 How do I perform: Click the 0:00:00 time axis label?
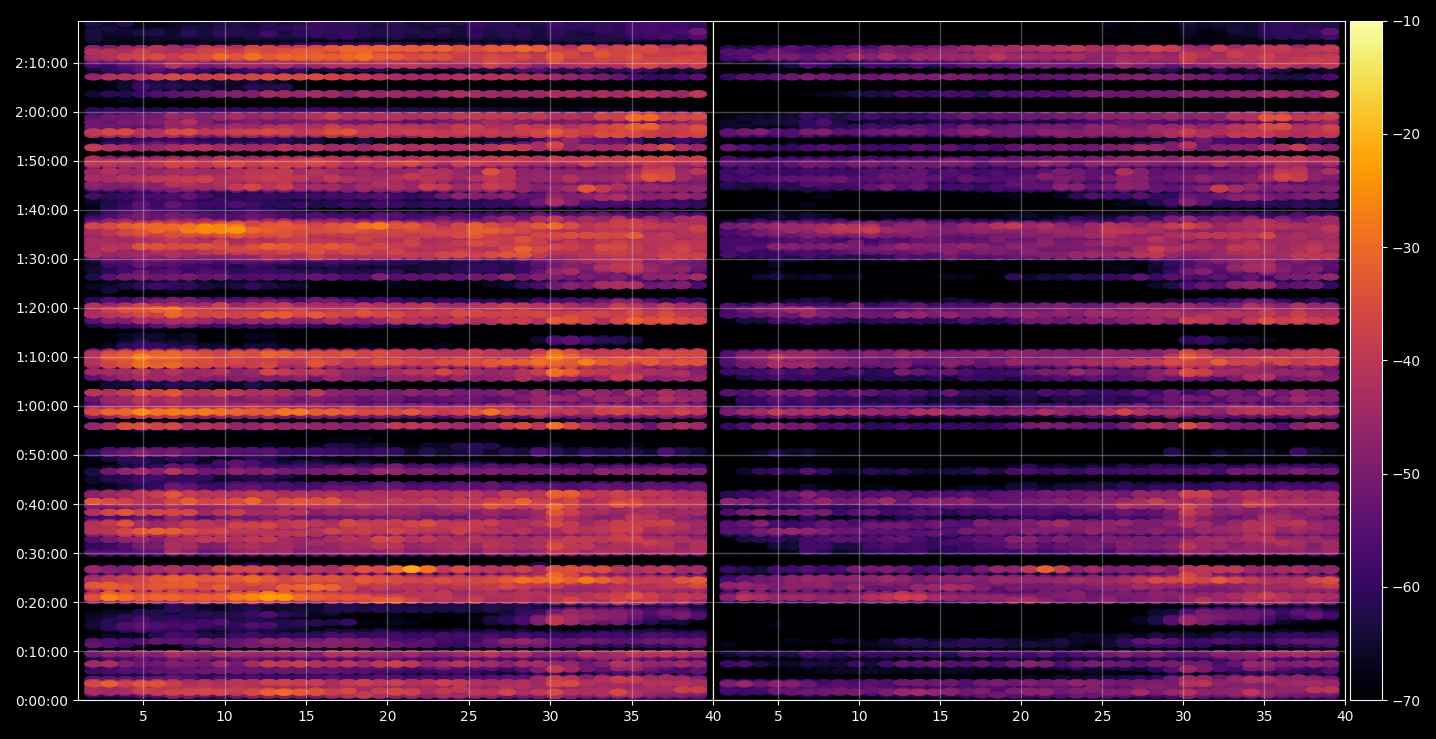pos(42,700)
